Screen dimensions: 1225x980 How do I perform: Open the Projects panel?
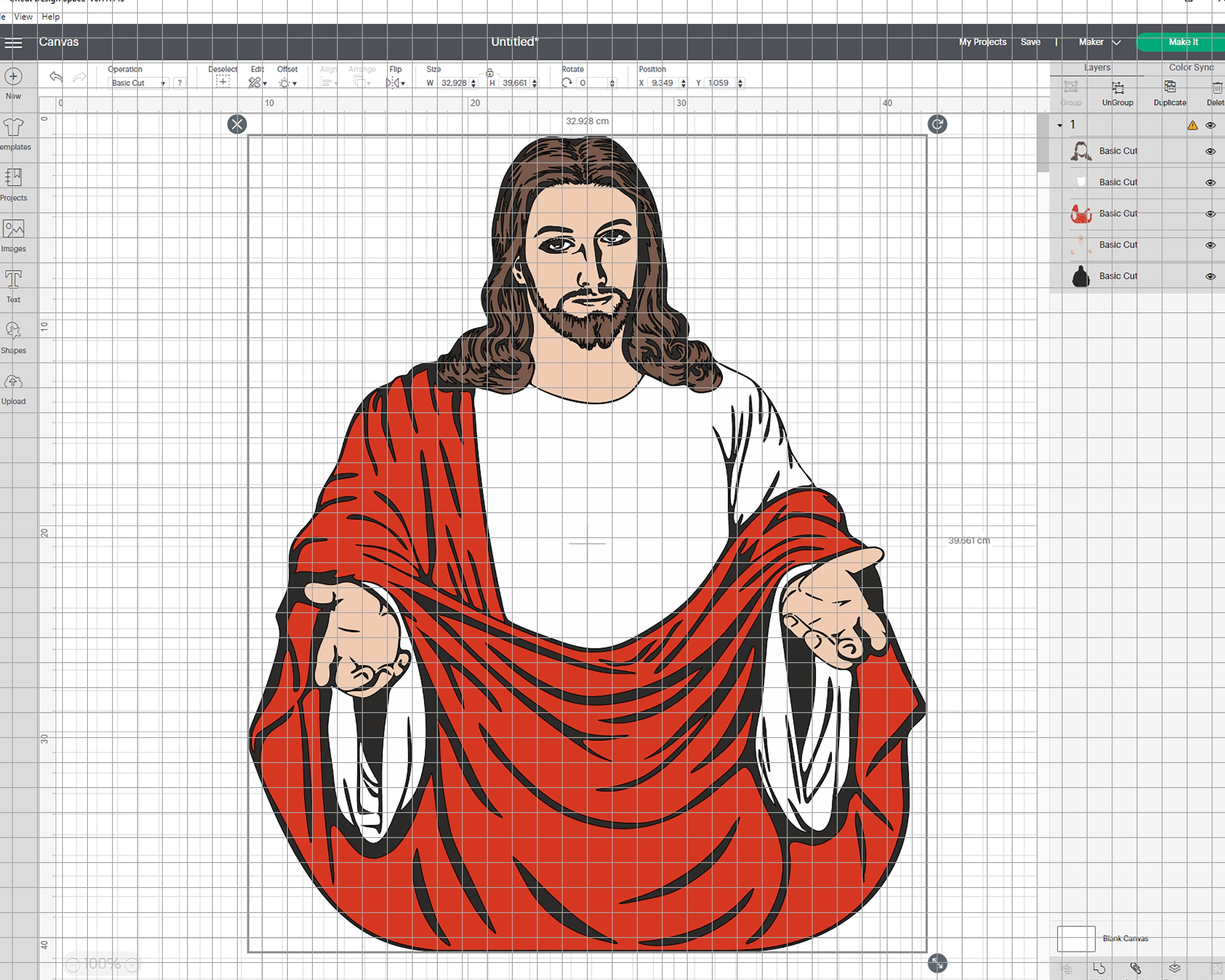tap(14, 185)
